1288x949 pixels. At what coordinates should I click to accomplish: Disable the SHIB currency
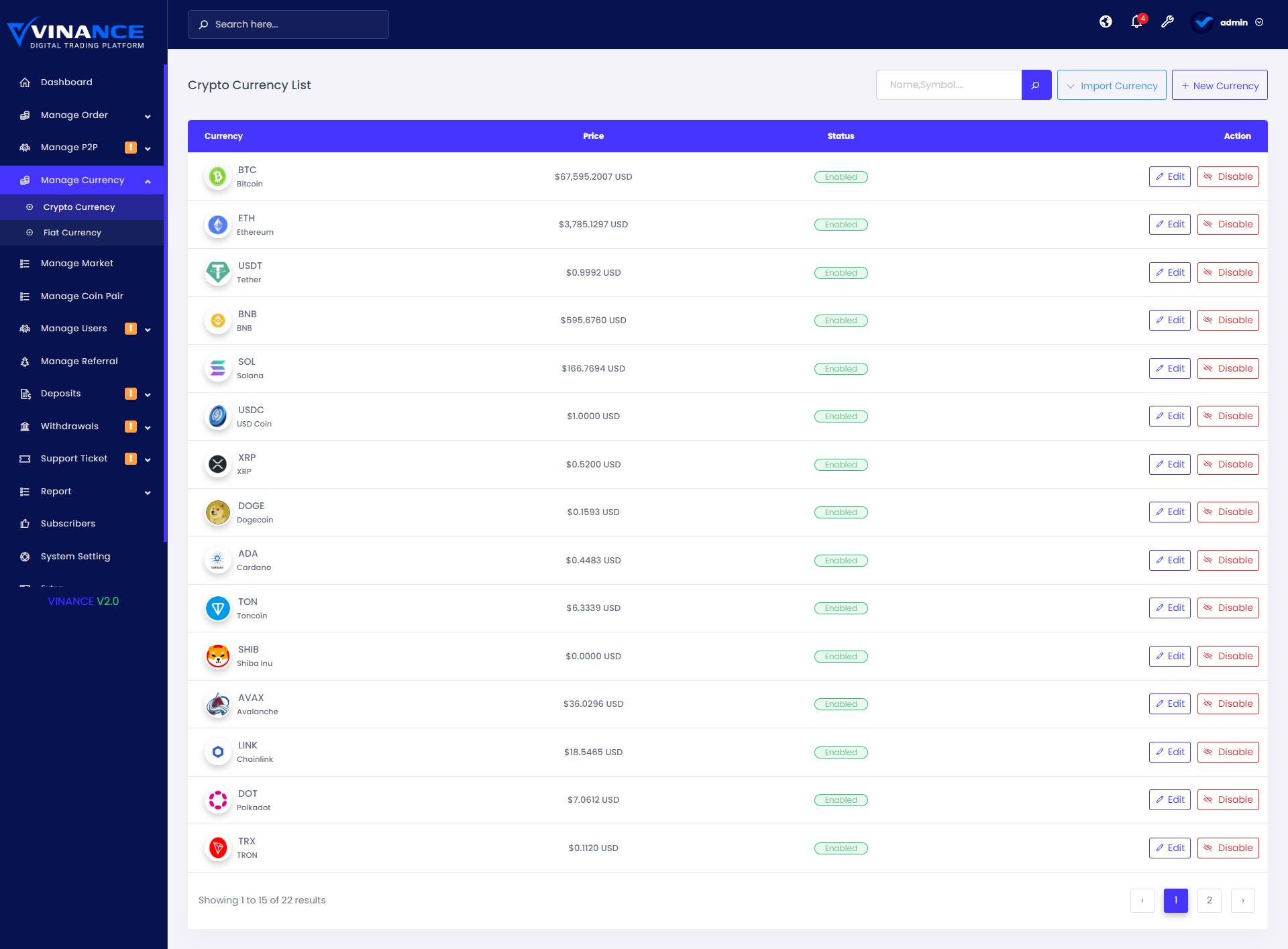pos(1228,656)
